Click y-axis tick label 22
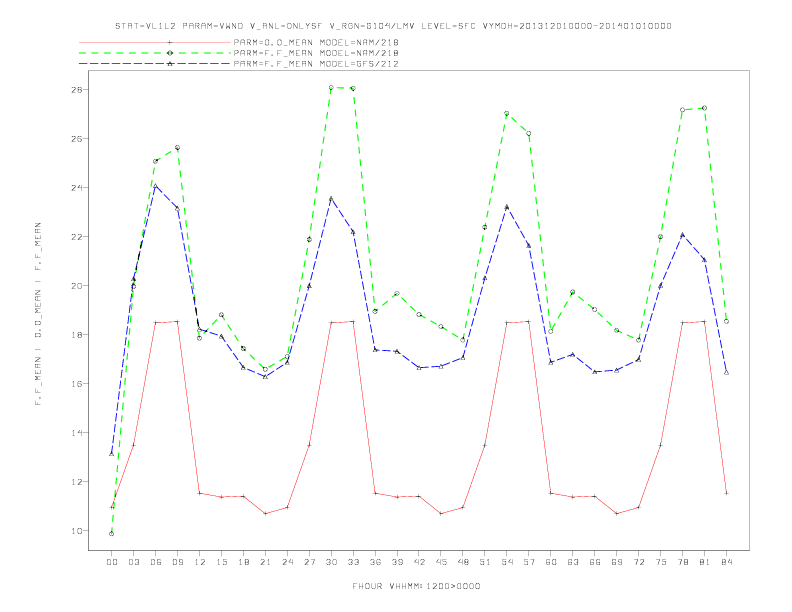The width and height of the screenshot is (792, 612). [x=77, y=236]
